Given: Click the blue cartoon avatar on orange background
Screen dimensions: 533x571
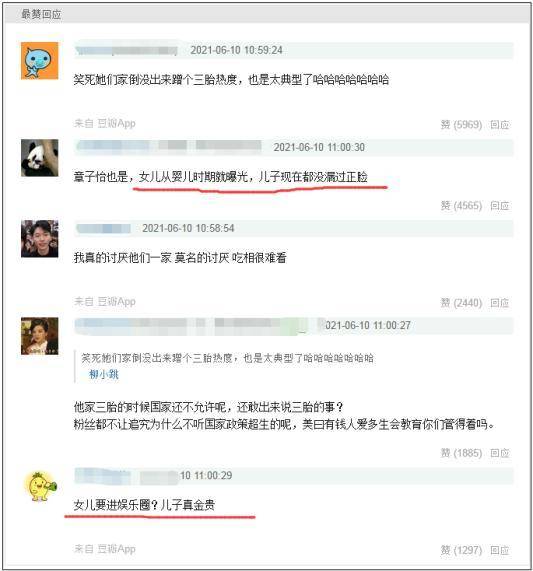Looking at the screenshot, I should (39, 60).
